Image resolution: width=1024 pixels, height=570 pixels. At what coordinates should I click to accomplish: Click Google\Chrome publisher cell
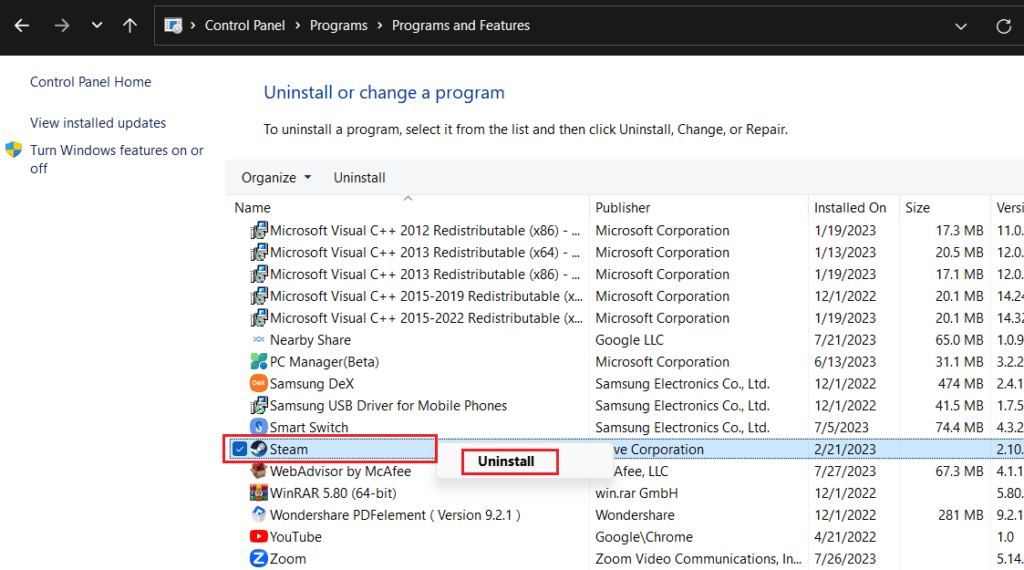click(643, 537)
